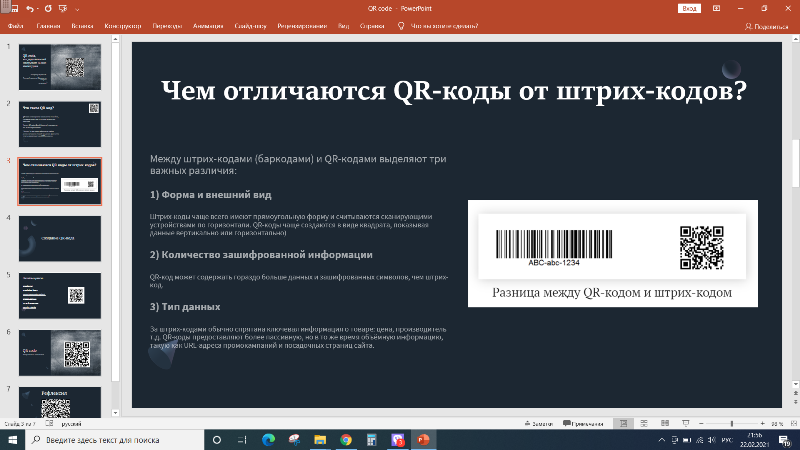Screen dimensions: 800x450
Task: Fit slide to current window icon
Action: pos(793,423)
